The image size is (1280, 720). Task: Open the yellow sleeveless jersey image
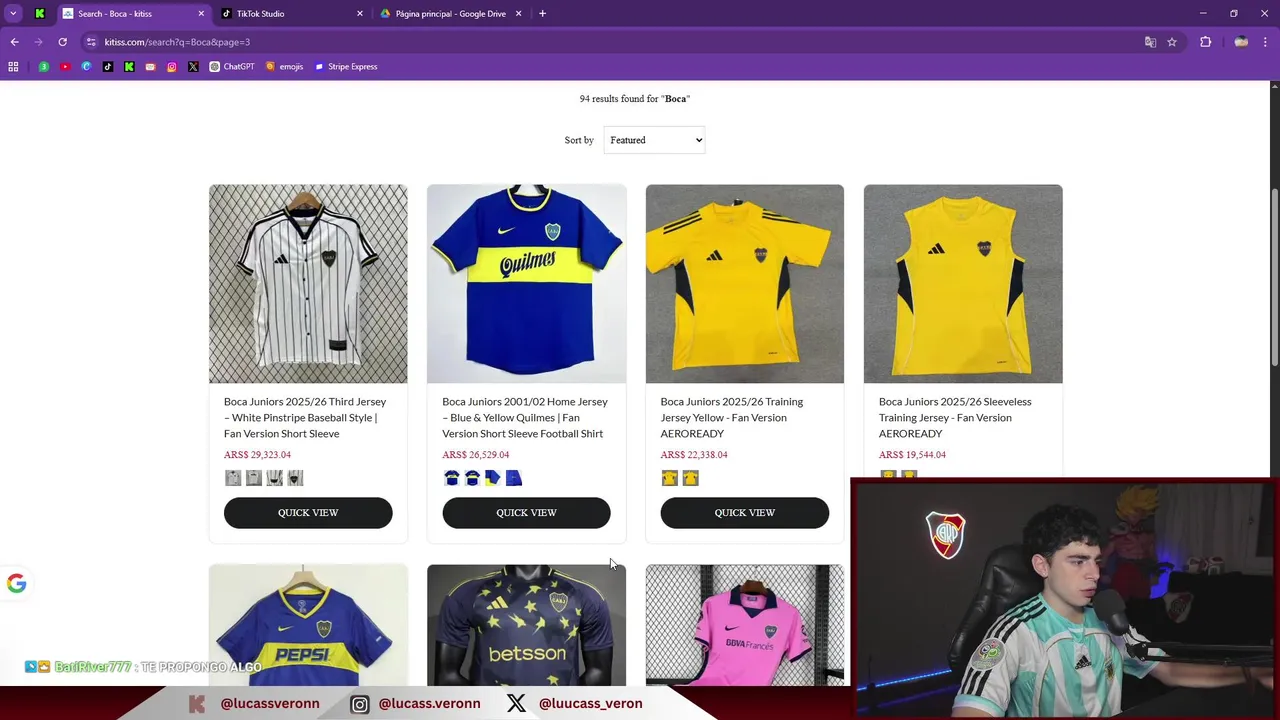[x=963, y=283]
